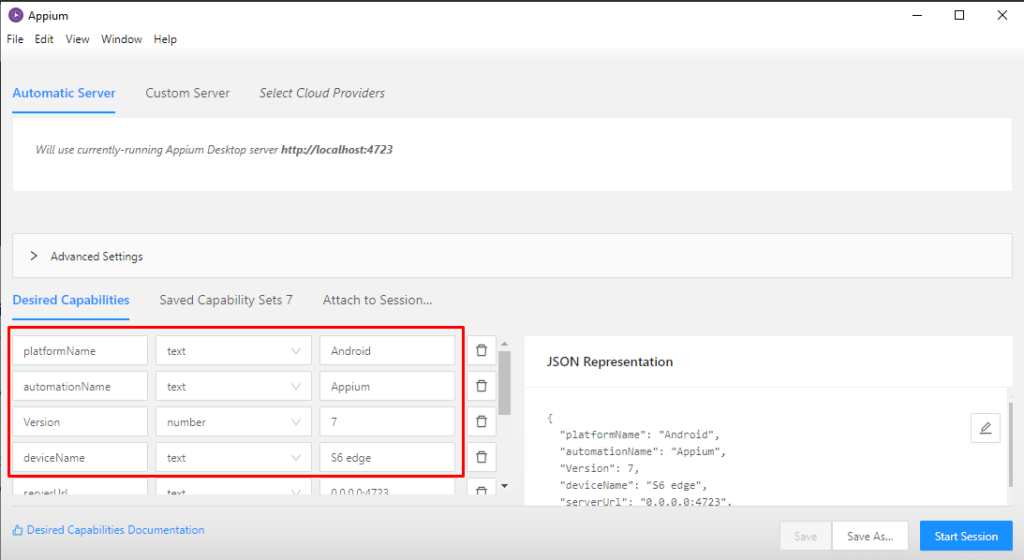Click the "Version": 7 JSON line

click(599, 469)
